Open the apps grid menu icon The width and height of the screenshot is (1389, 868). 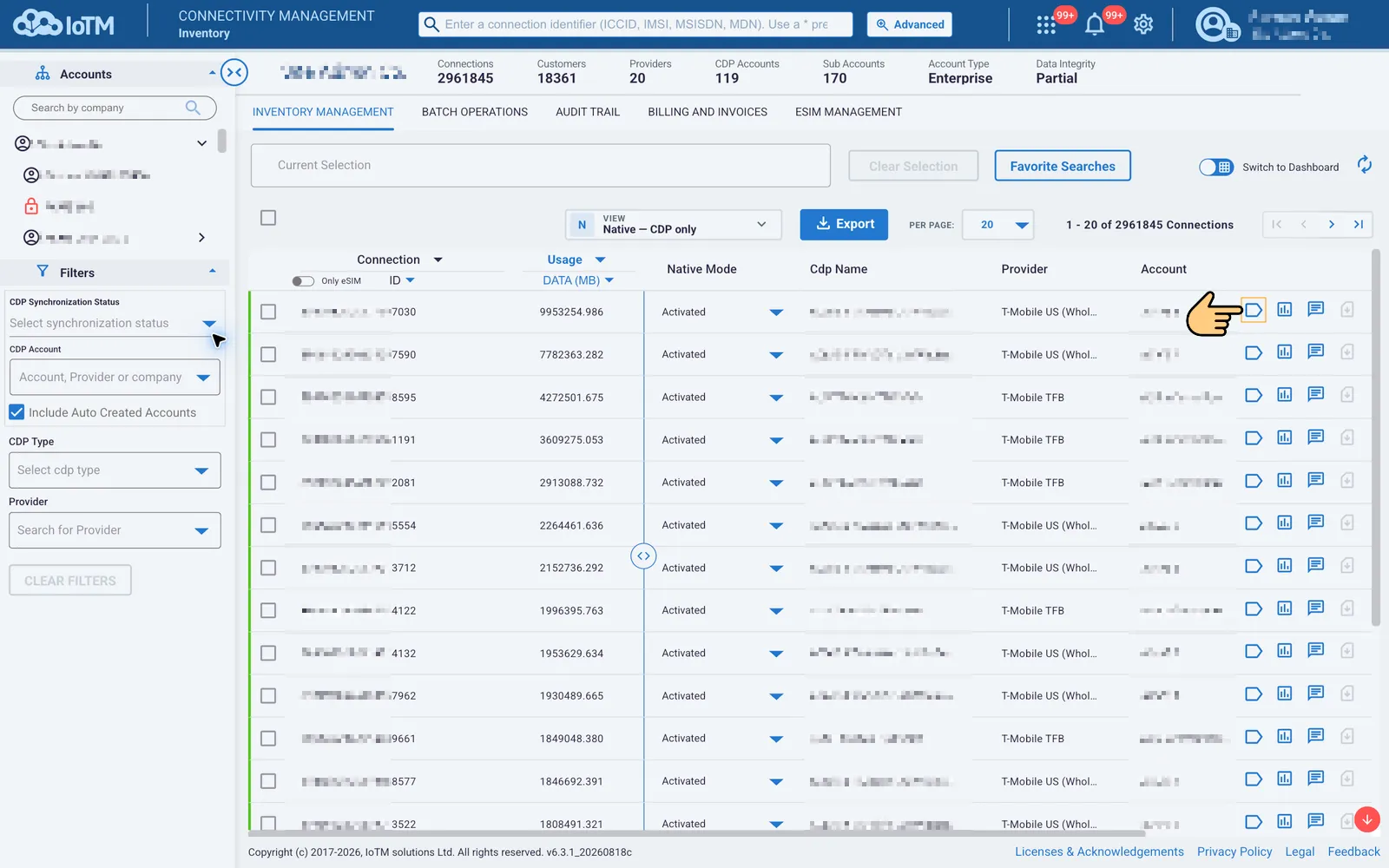(x=1046, y=25)
